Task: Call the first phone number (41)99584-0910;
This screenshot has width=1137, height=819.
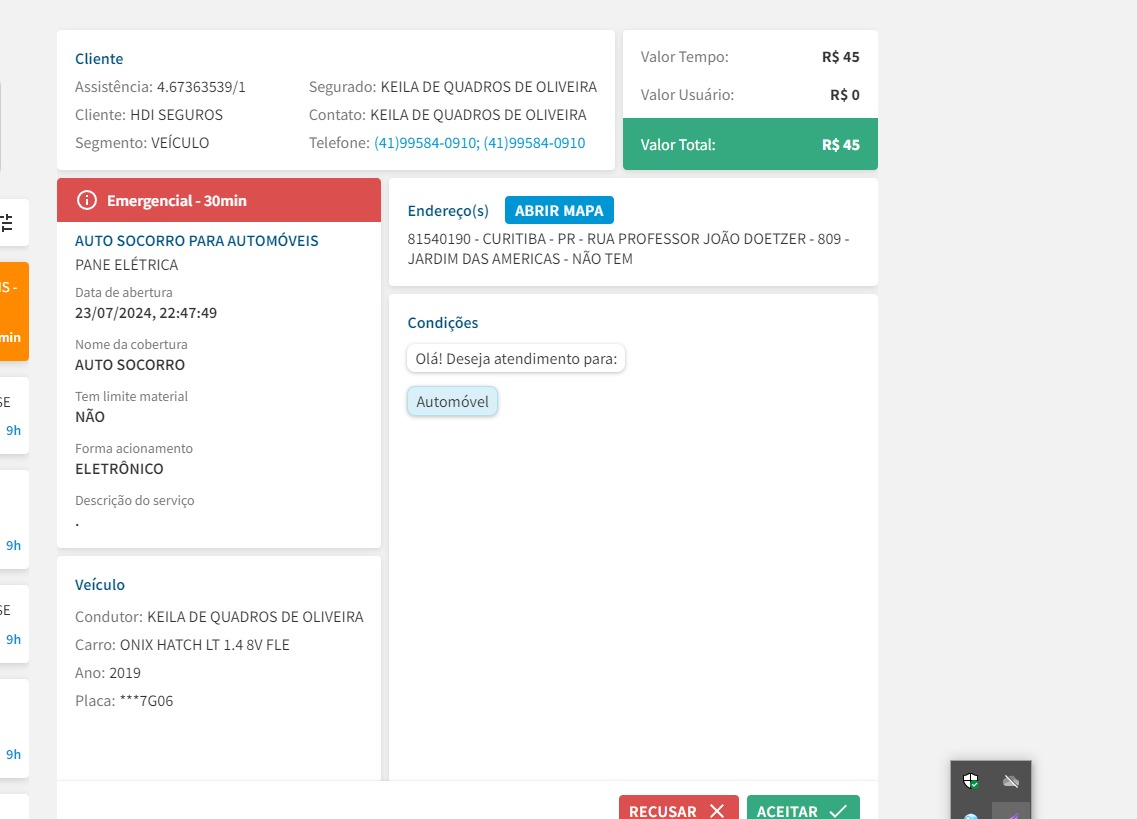Action: point(427,143)
